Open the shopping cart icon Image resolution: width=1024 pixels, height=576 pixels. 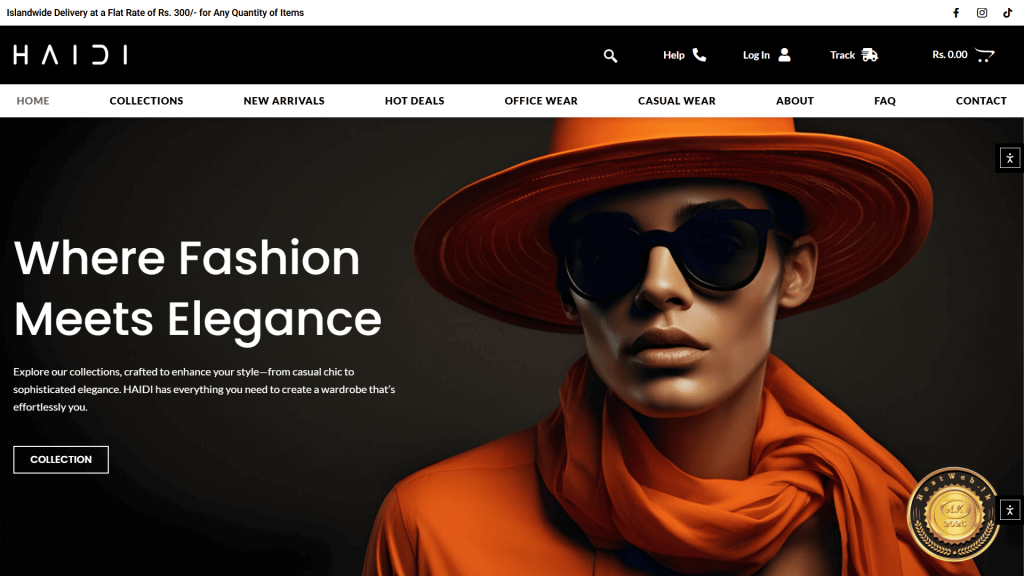point(984,55)
